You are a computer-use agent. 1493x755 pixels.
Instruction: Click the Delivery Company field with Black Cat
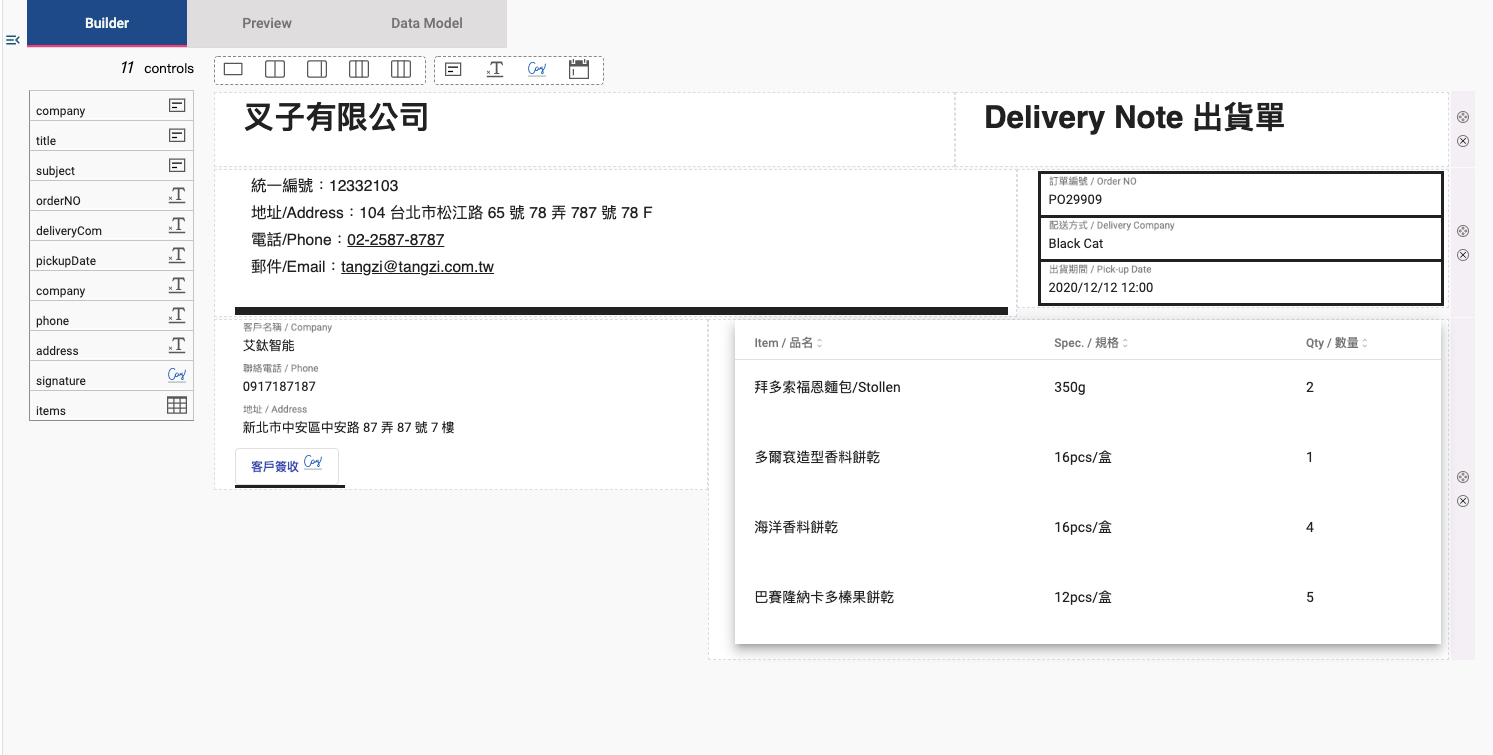(x=1241, y=238)
